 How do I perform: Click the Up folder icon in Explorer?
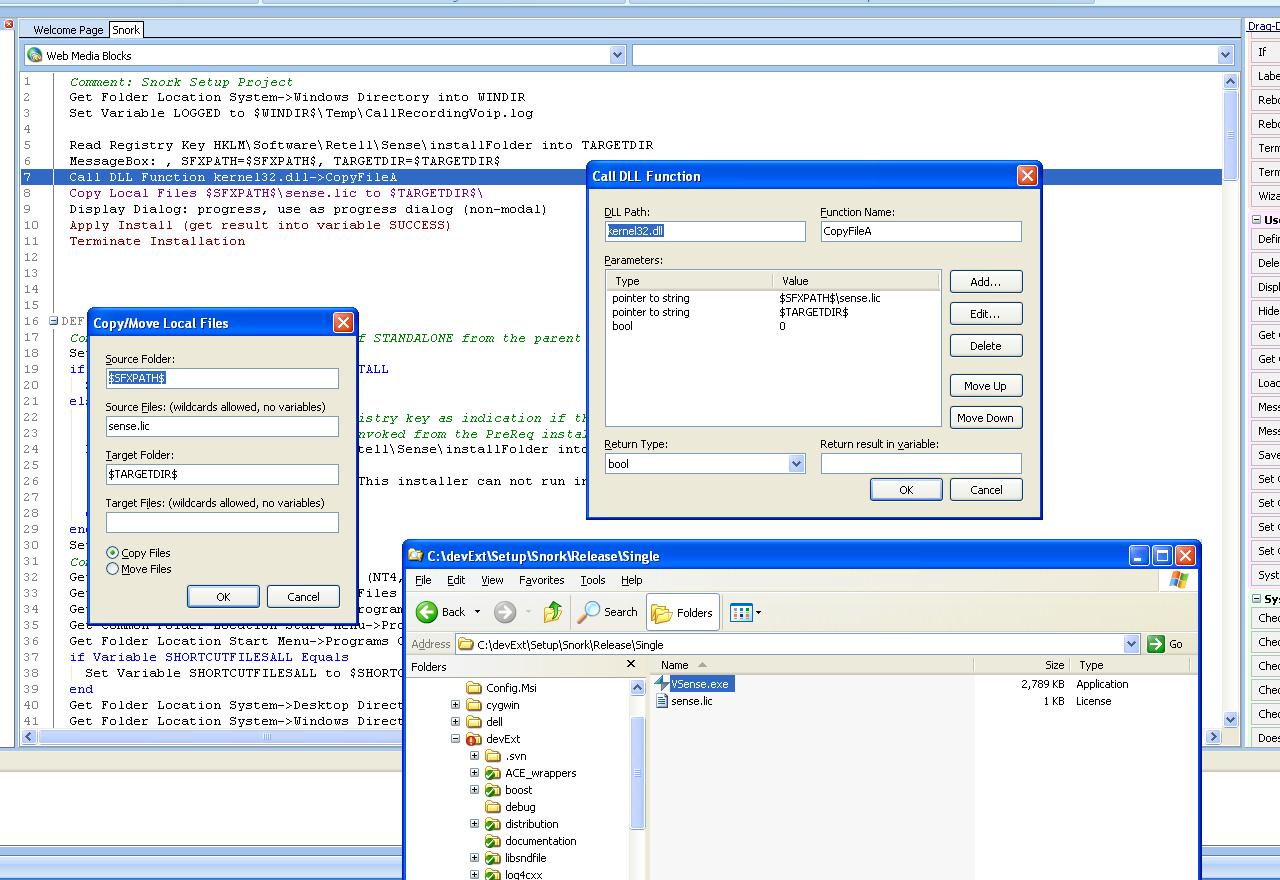click(553, 612)
